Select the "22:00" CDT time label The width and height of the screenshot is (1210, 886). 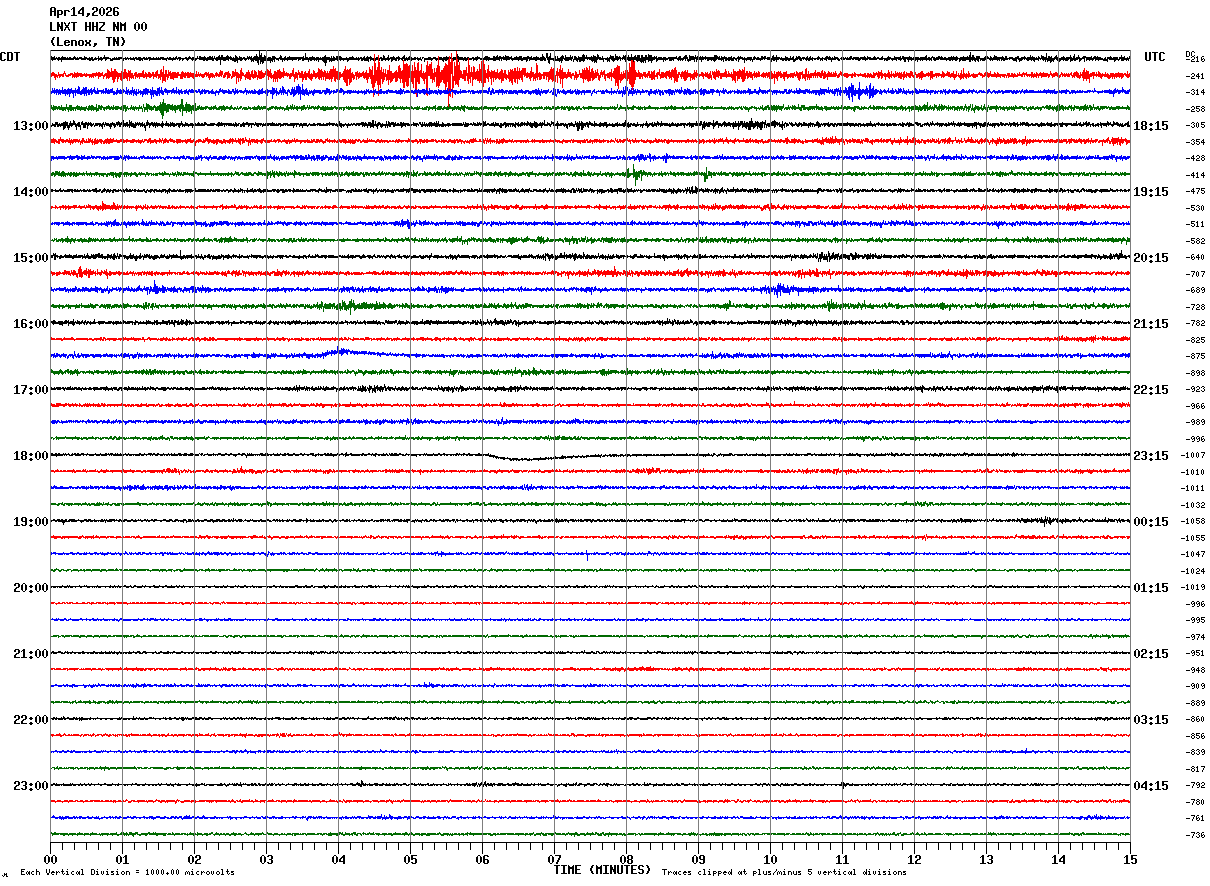coord(31,720)
